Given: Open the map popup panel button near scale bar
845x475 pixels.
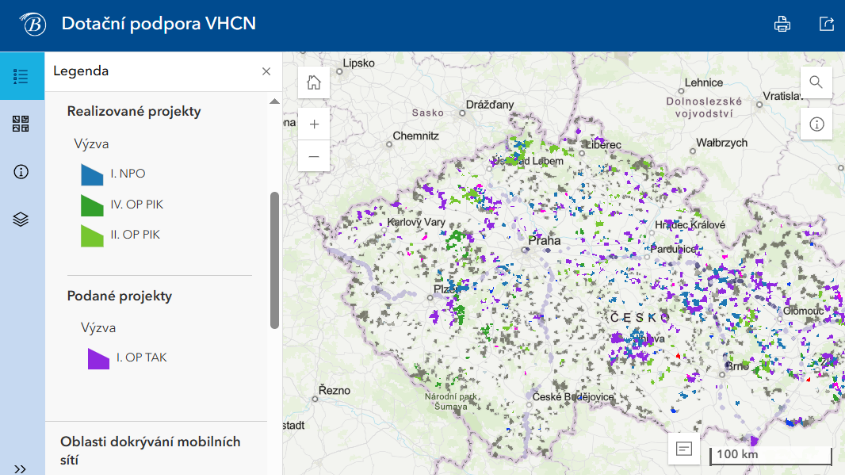Looking at the screenshot, I should coord(684,449).
